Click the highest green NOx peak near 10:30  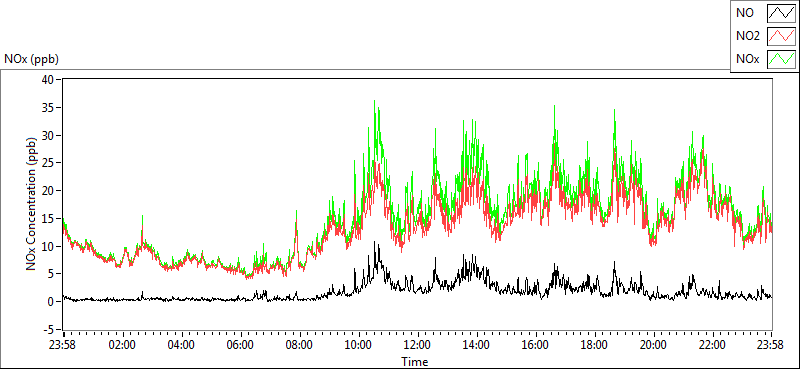tap(374, 102)
